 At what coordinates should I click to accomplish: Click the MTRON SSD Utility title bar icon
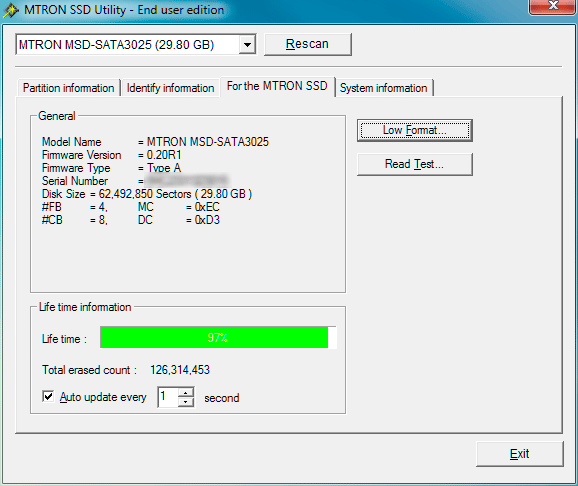11,10
